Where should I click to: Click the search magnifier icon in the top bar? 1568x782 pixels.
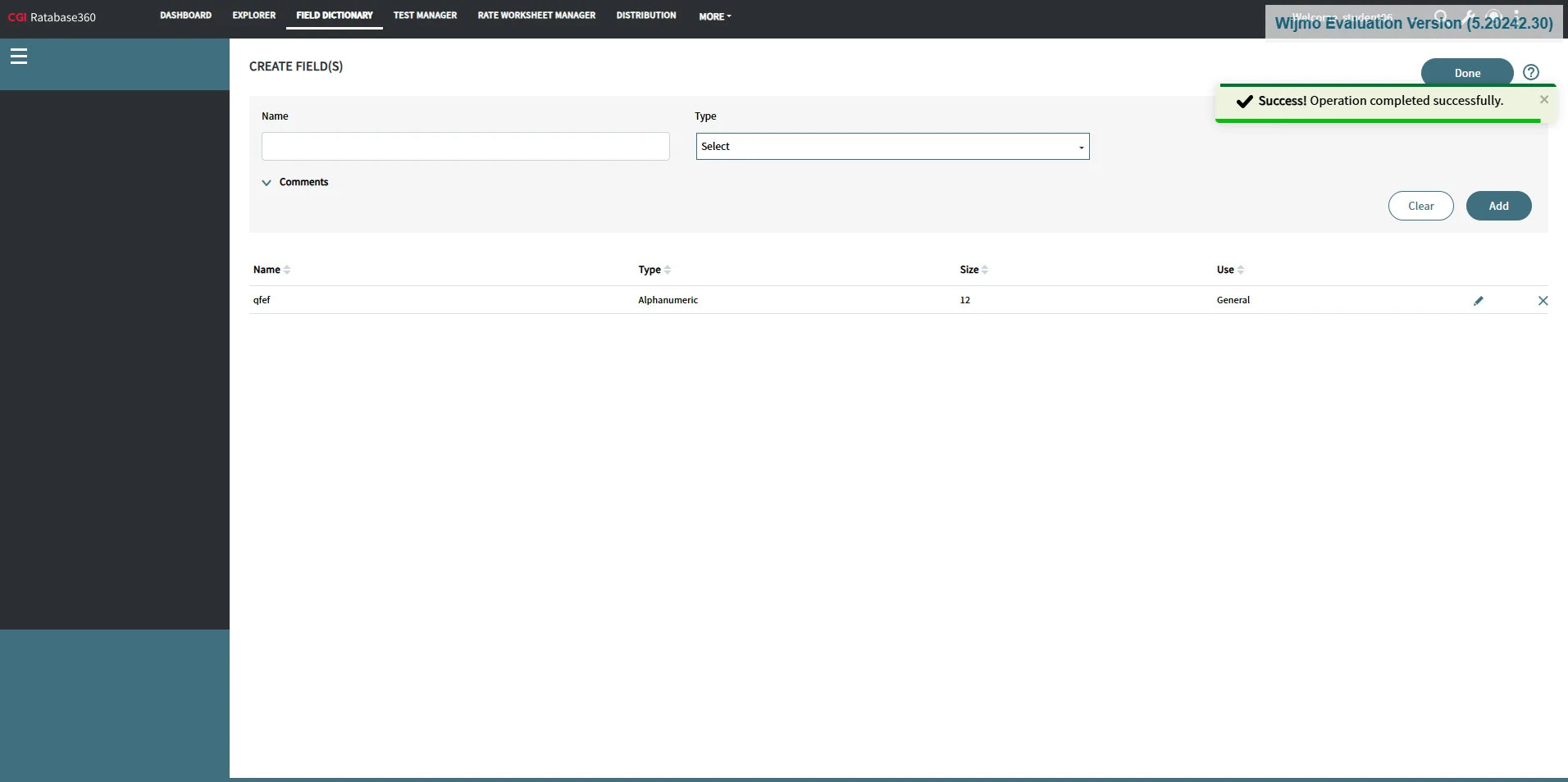[1441, 16]
